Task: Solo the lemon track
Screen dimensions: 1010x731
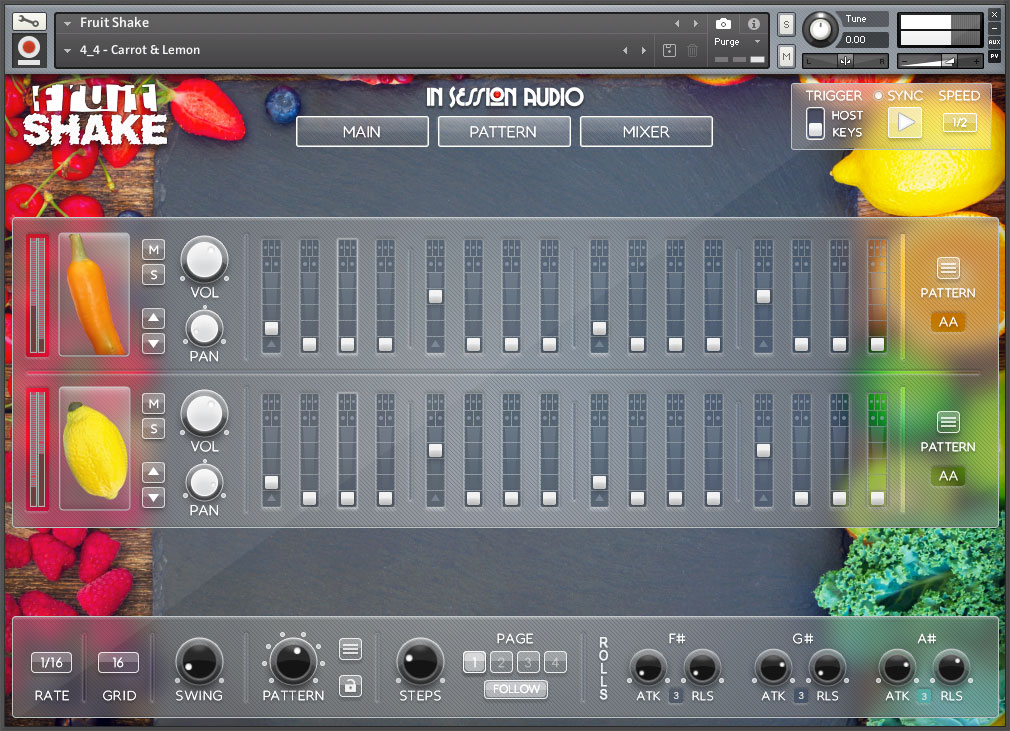Action: coord(153,429)
